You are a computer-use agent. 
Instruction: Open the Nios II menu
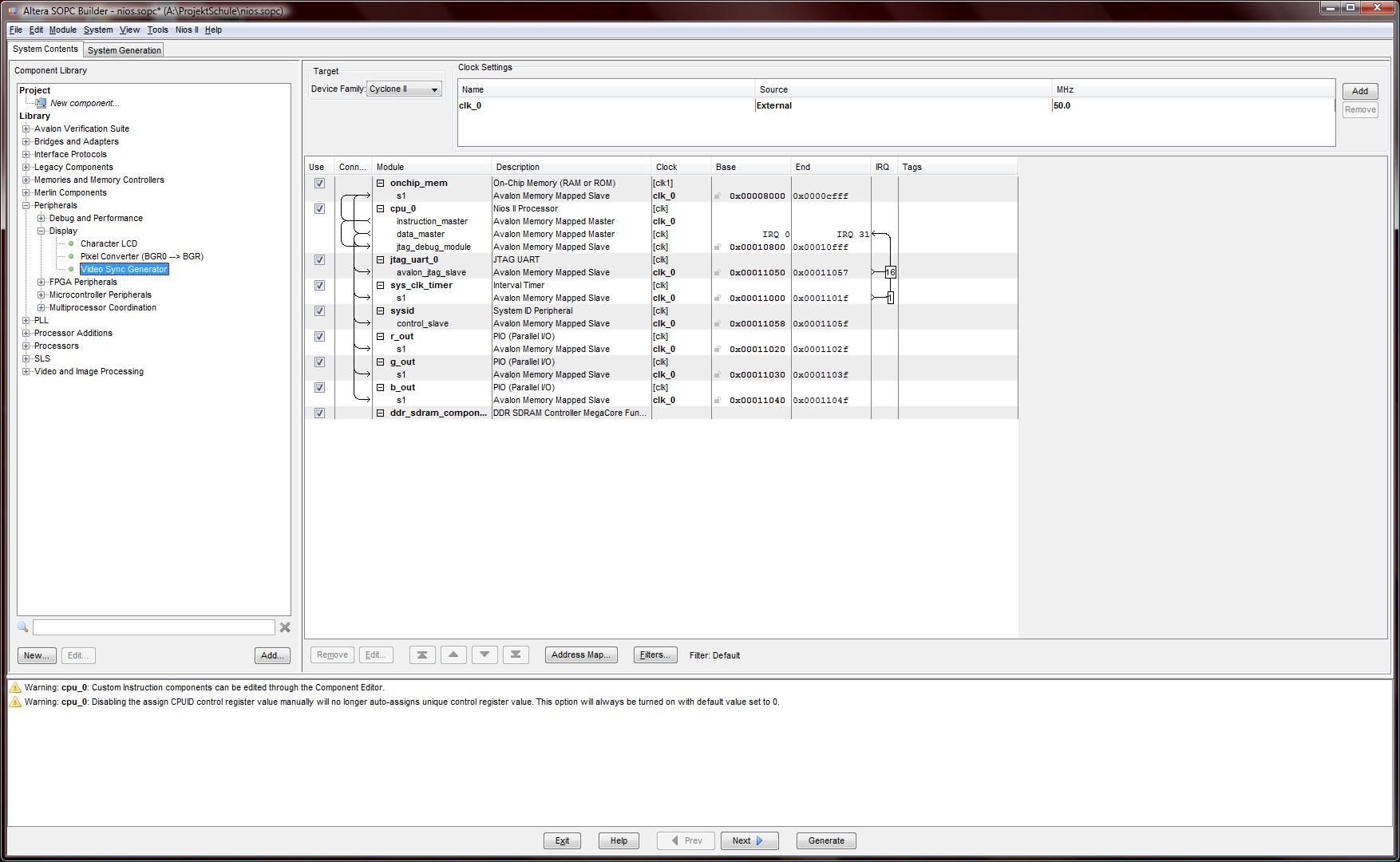[x=187, y=30]
